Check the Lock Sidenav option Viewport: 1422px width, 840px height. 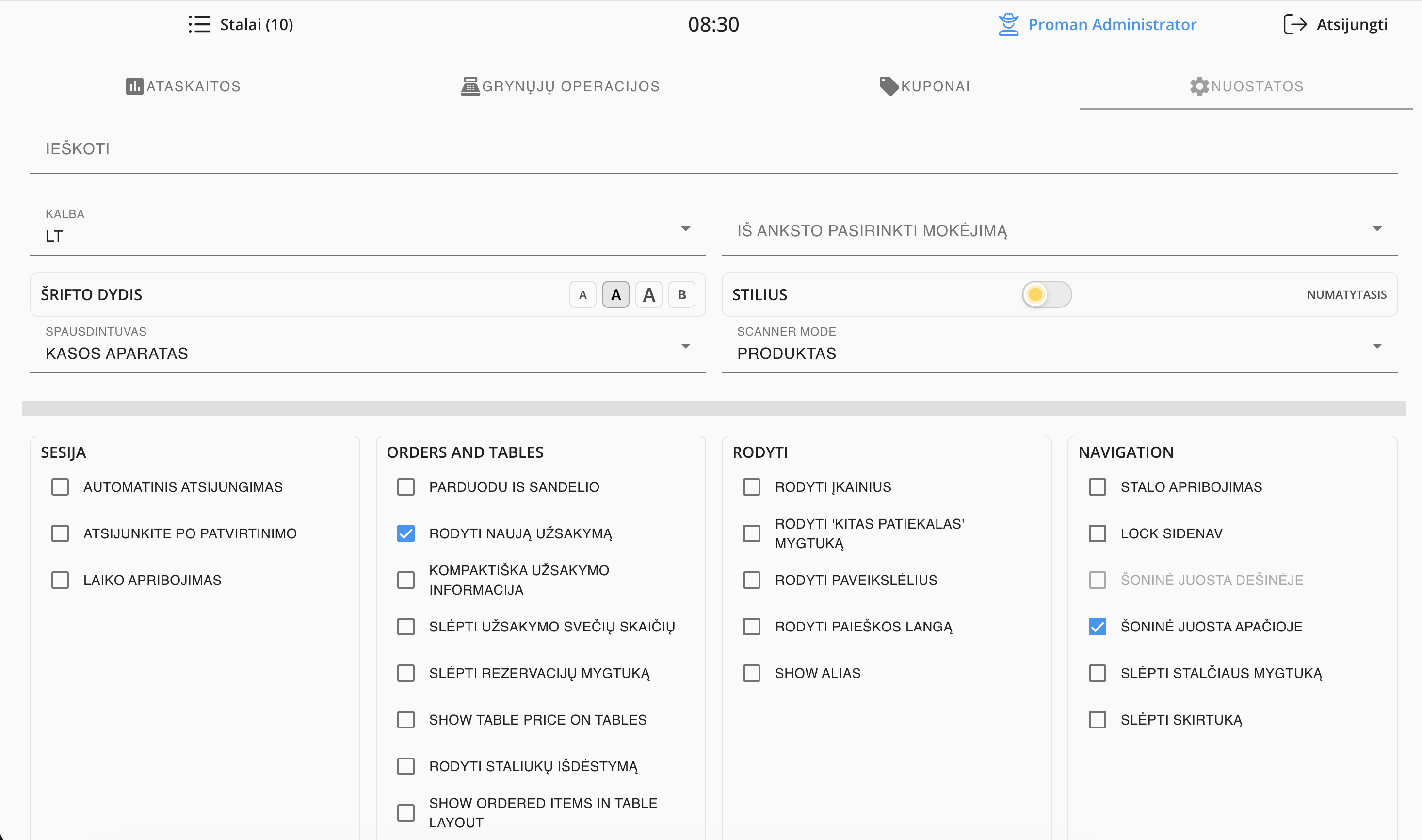point(1097,534)
